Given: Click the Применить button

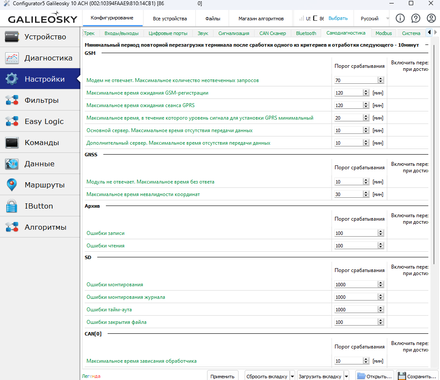Looking at the screenshot, I should pyautogui.click(x=223, y=376).
